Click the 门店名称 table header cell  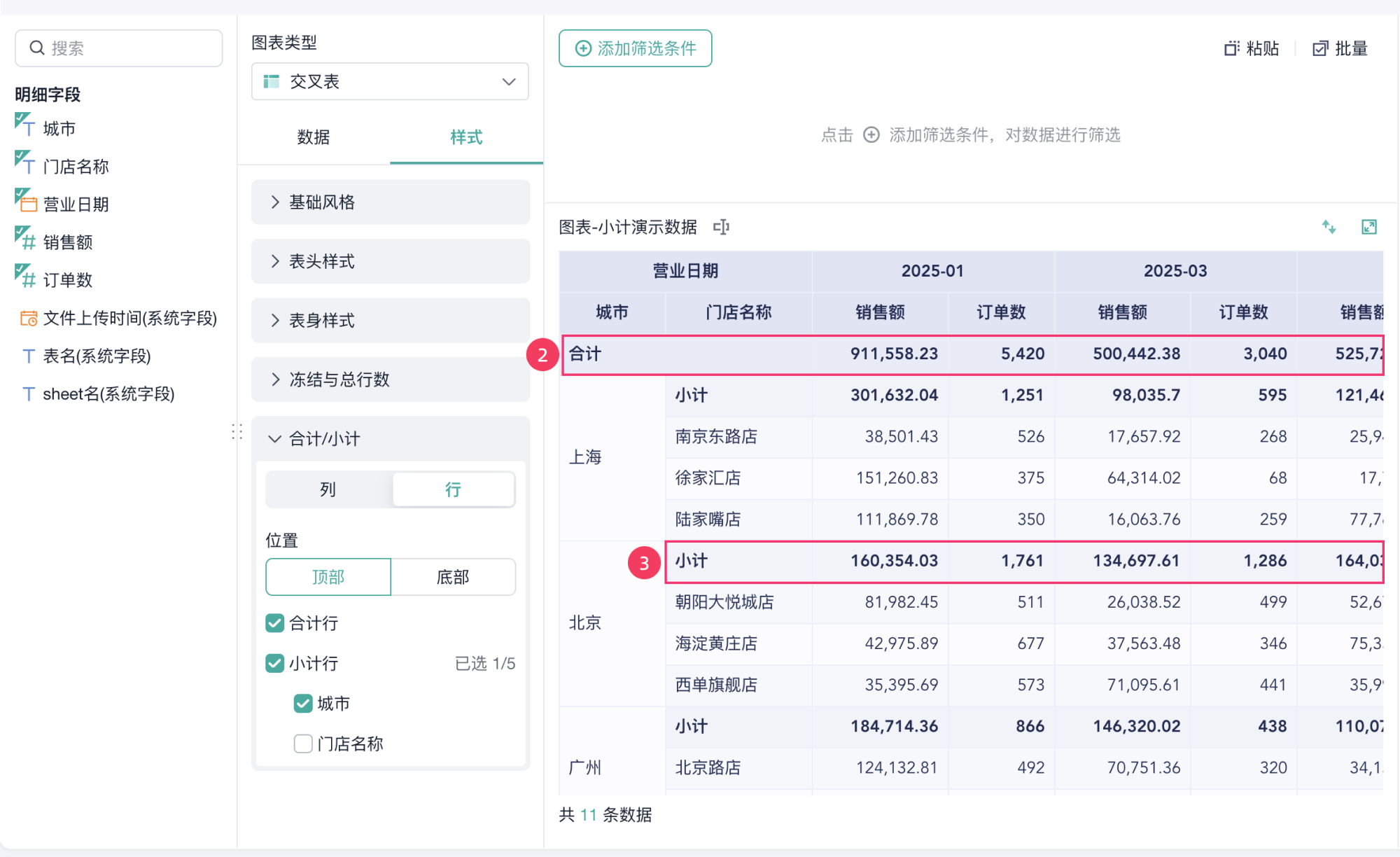738,312
